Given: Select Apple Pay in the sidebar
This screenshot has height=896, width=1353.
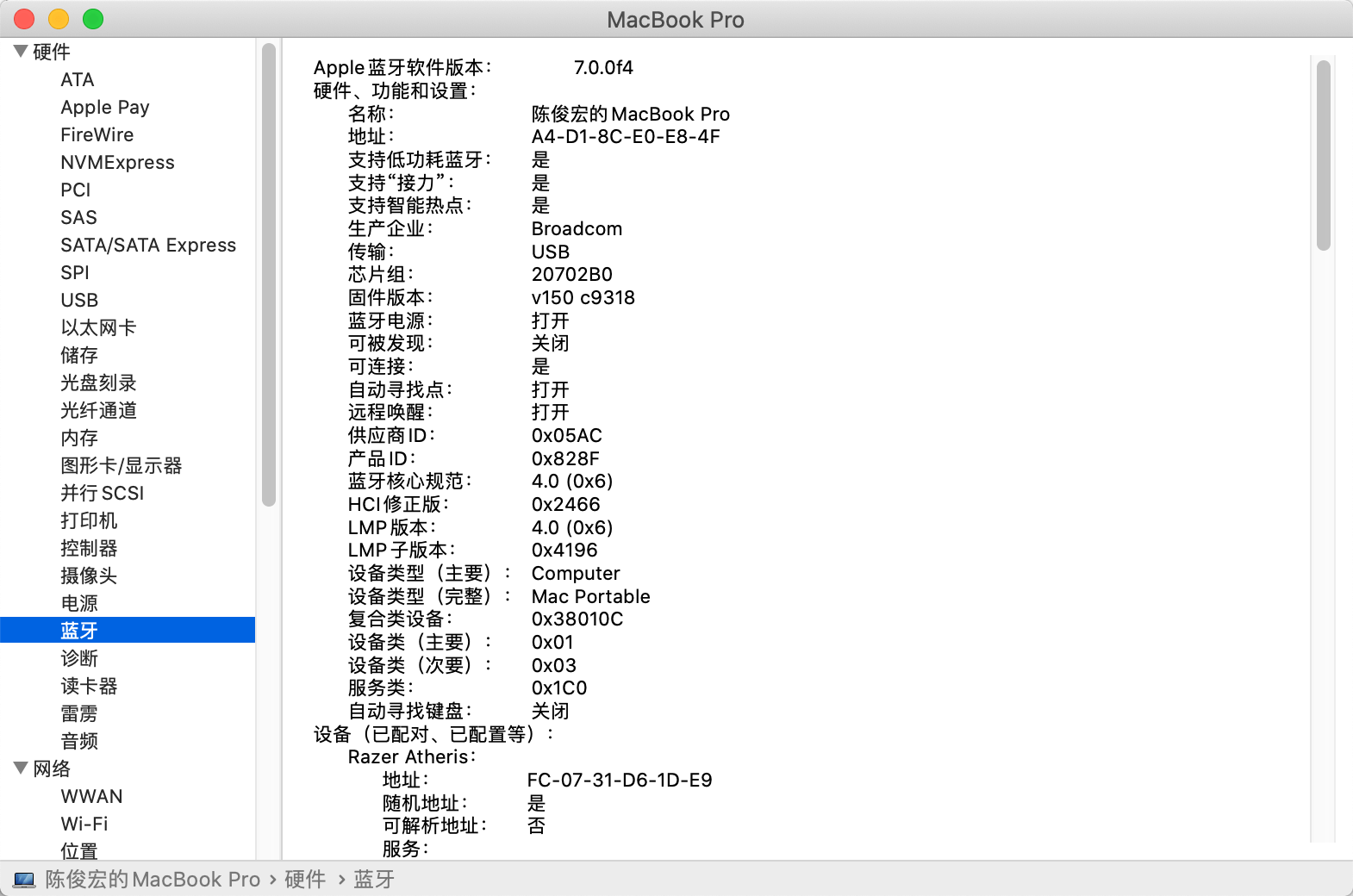Looking at the screenshot, I should tap(105, 108).
